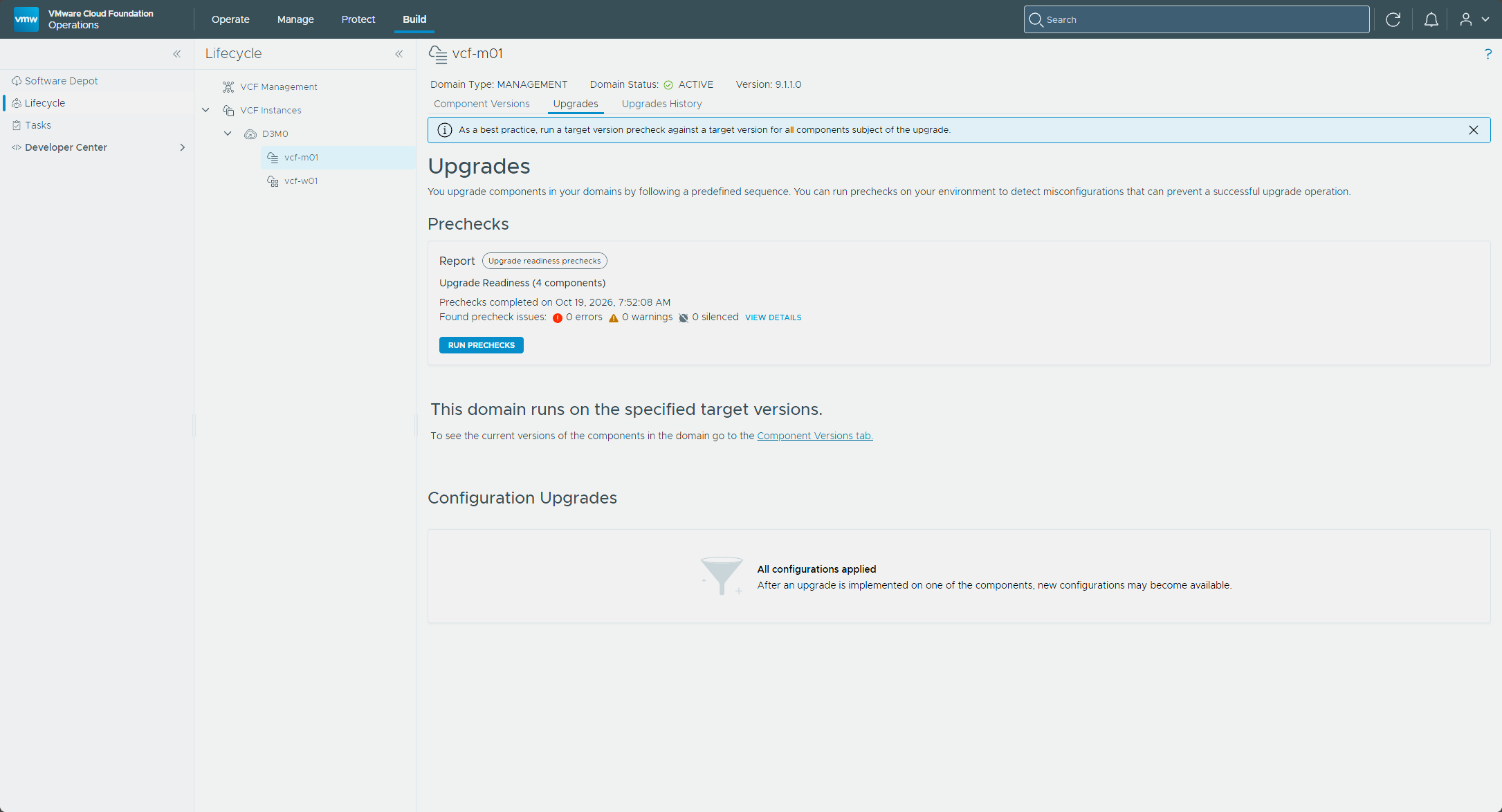Expand Developer Center submenu arrow
1502x812 pixels.
pos(183,147)
